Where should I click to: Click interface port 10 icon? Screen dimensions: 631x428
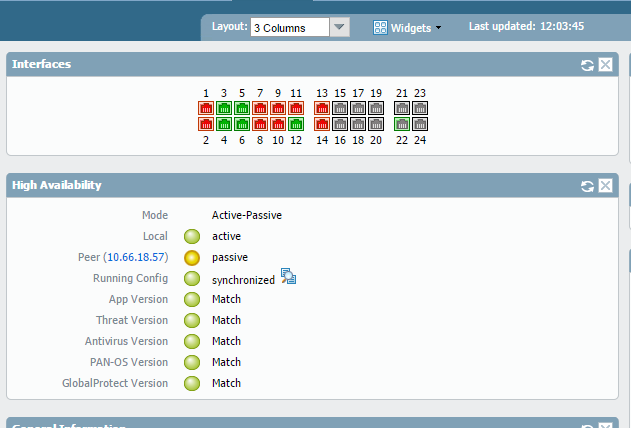[278, 124]
